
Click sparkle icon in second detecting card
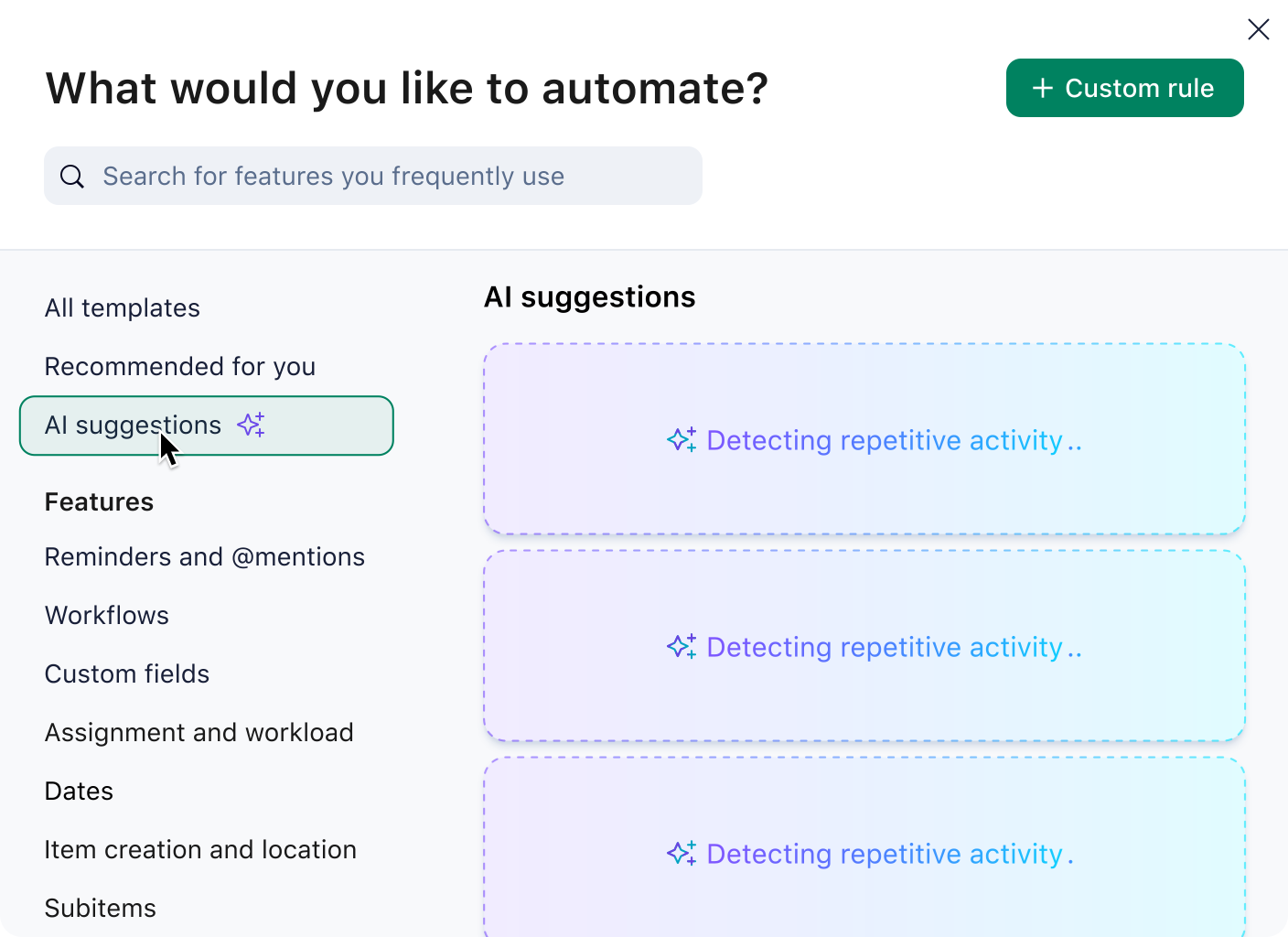tap(682, 647)
